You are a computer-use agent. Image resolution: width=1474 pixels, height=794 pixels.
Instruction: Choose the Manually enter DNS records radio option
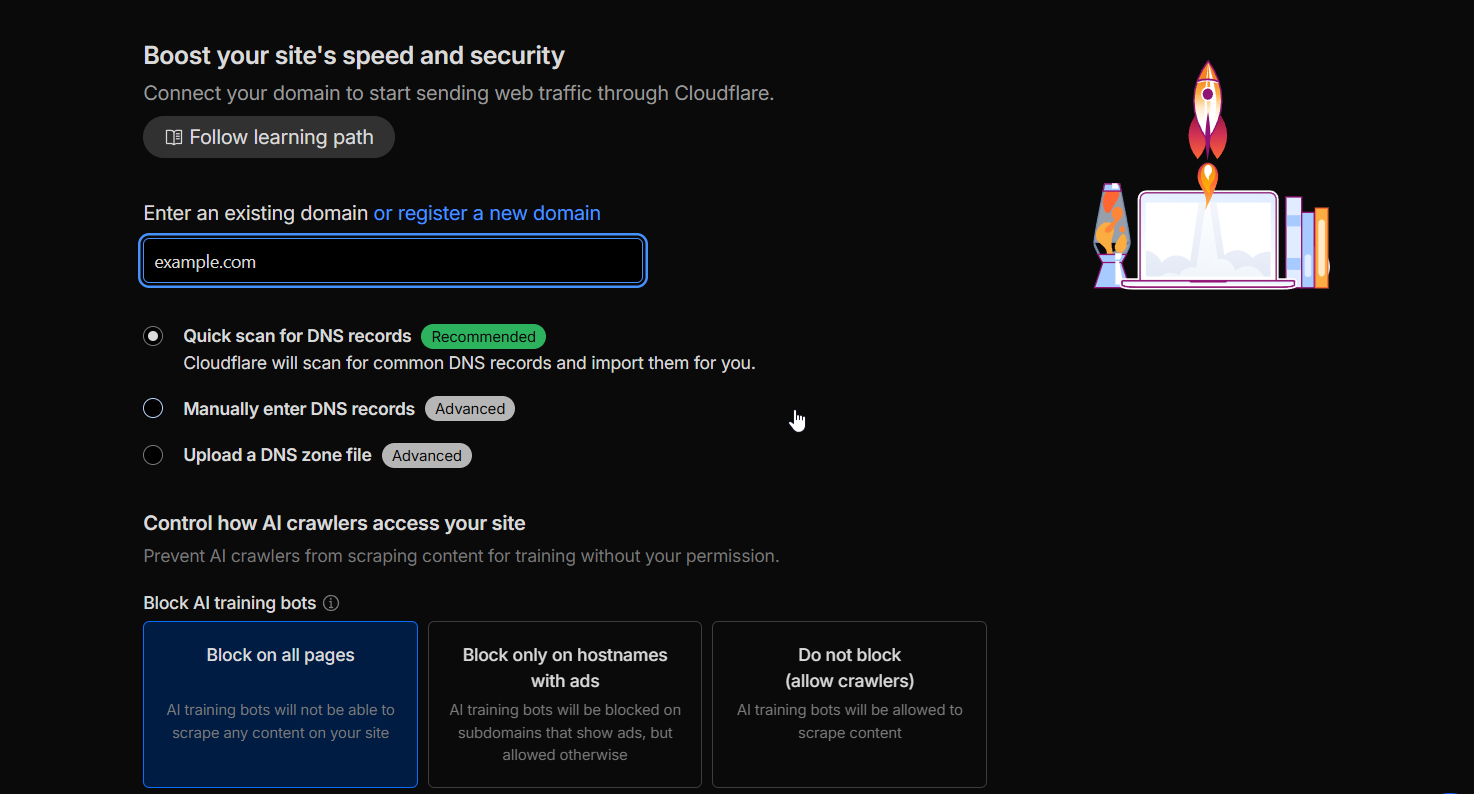click(x=153, y=408)
